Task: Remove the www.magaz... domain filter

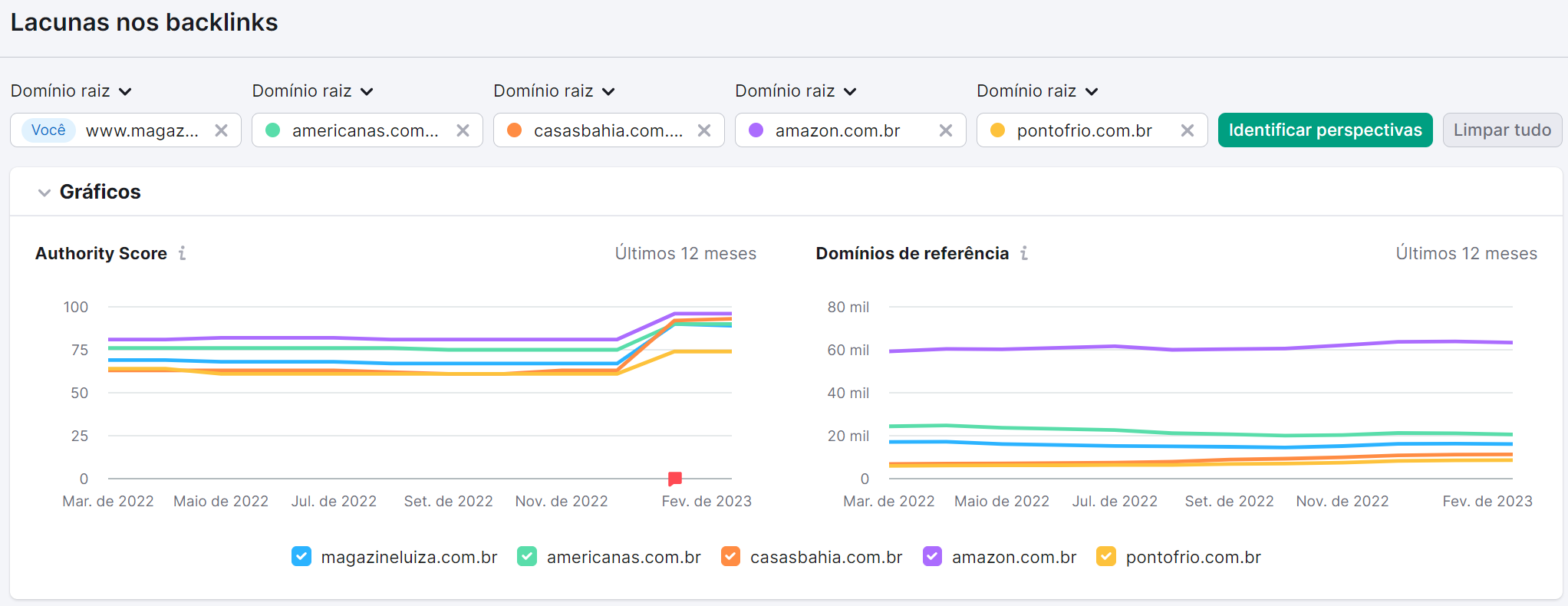Action: click(221, 130)
